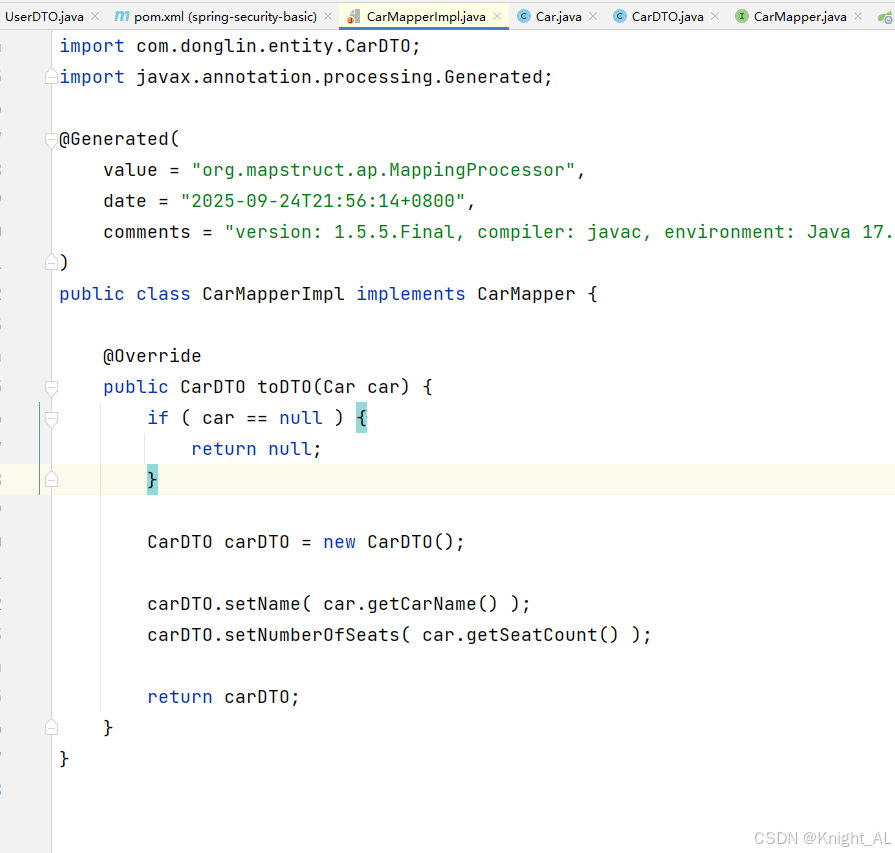Screen dimensions: 895x853
Task: Click the CarMapper interface name in implements
Action: (526, 294)
